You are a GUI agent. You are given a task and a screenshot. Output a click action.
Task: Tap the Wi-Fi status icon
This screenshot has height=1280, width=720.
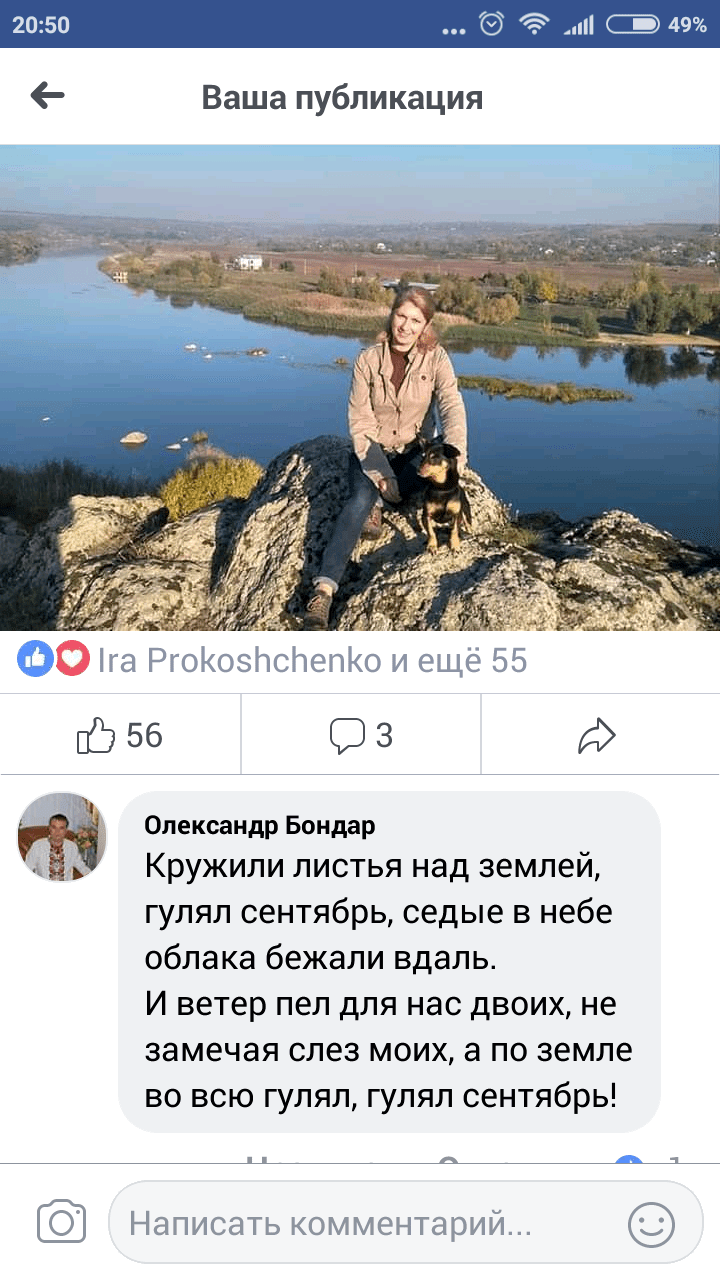[536, 24]
